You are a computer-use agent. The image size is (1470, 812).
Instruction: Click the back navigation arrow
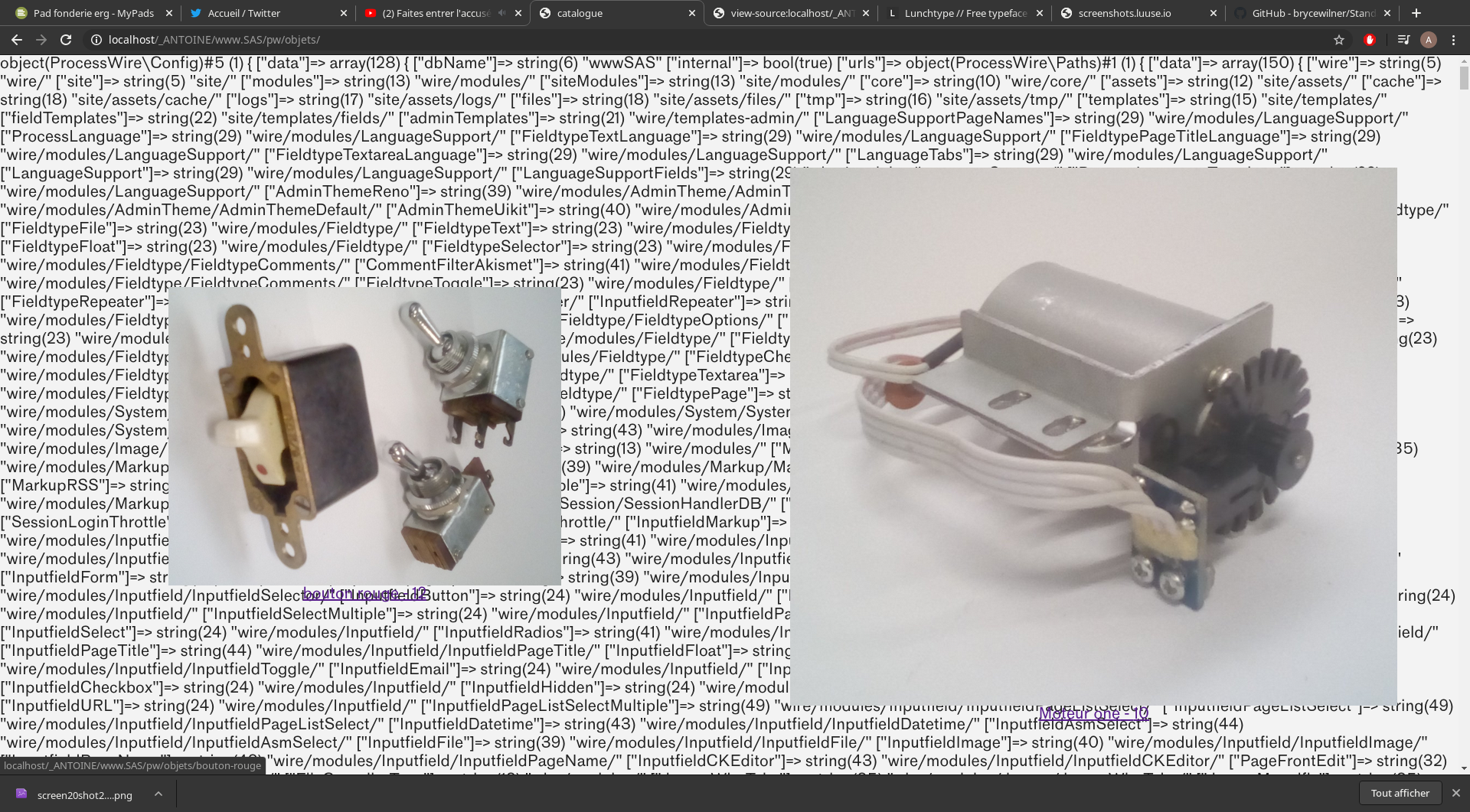pos(17,40)
